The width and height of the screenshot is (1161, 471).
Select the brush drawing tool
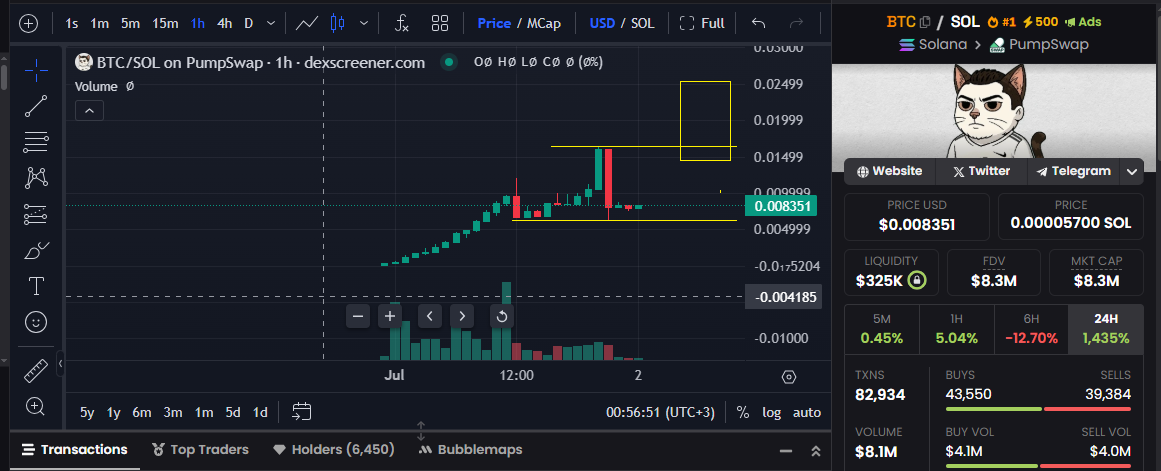pos(36,250)
